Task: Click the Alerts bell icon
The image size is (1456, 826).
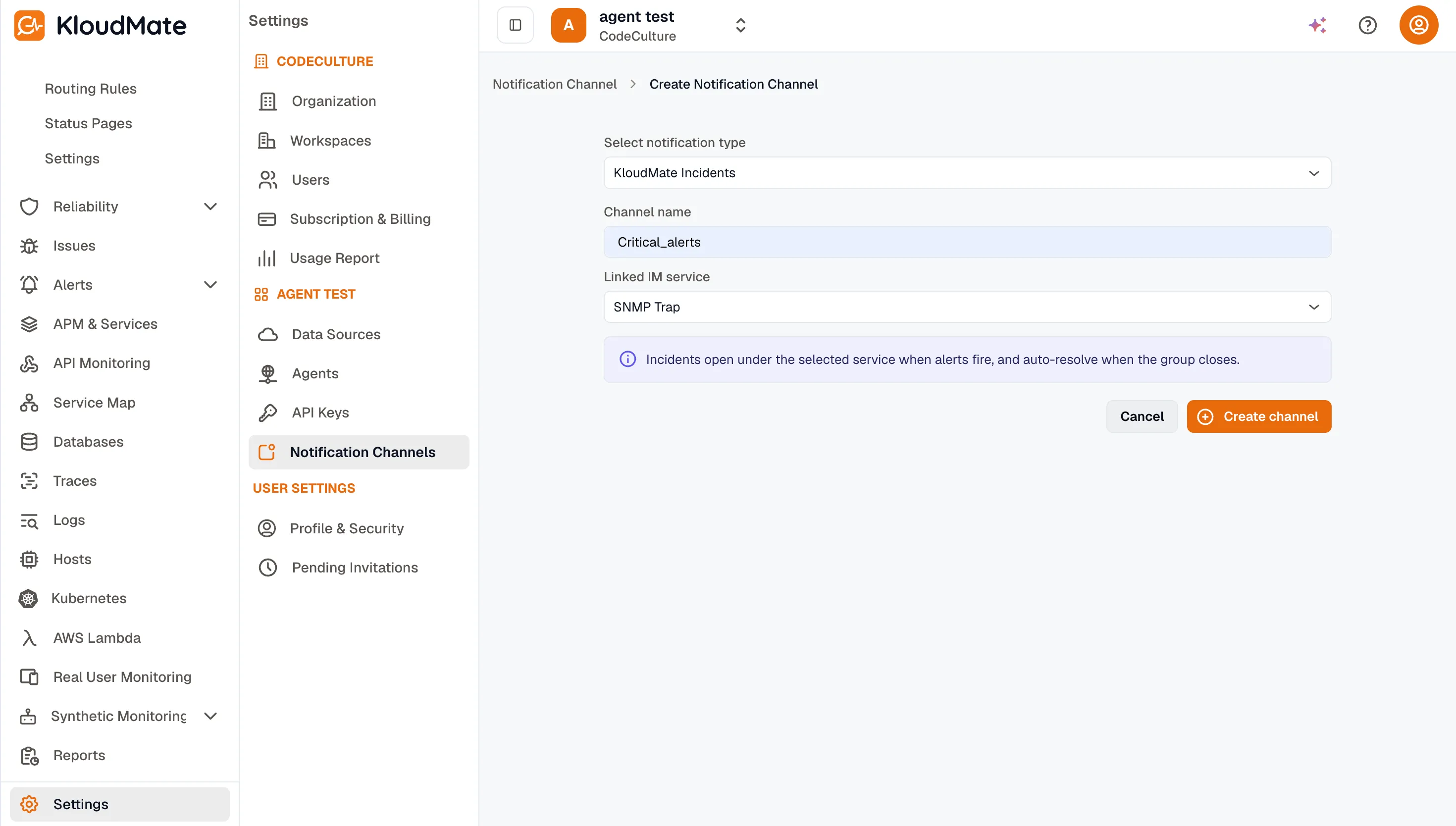Action: pyautogui.click(x=29, y=285)
